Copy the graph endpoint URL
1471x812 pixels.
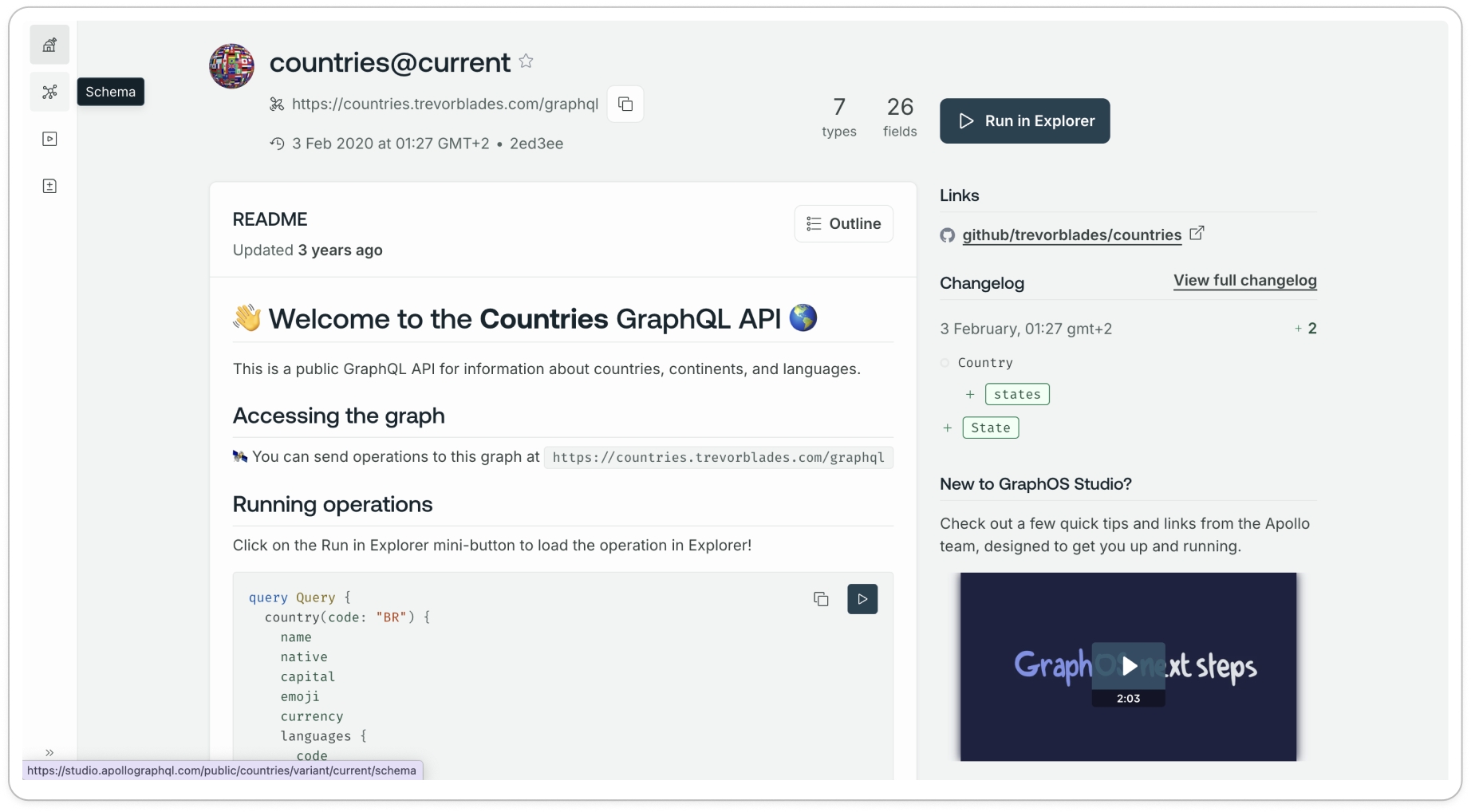[625, 104]
